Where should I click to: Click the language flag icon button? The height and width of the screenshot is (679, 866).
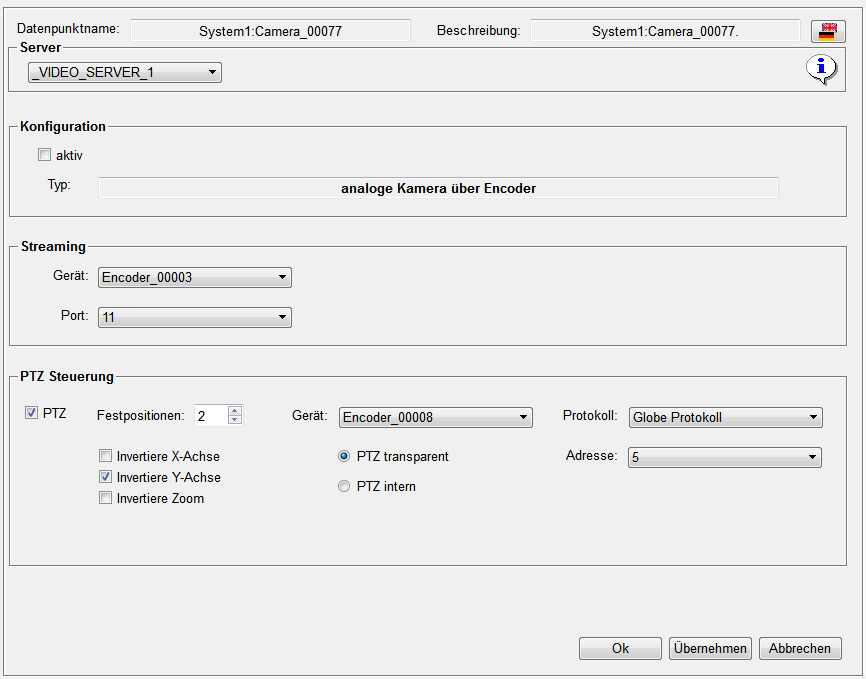pos(827,31)
